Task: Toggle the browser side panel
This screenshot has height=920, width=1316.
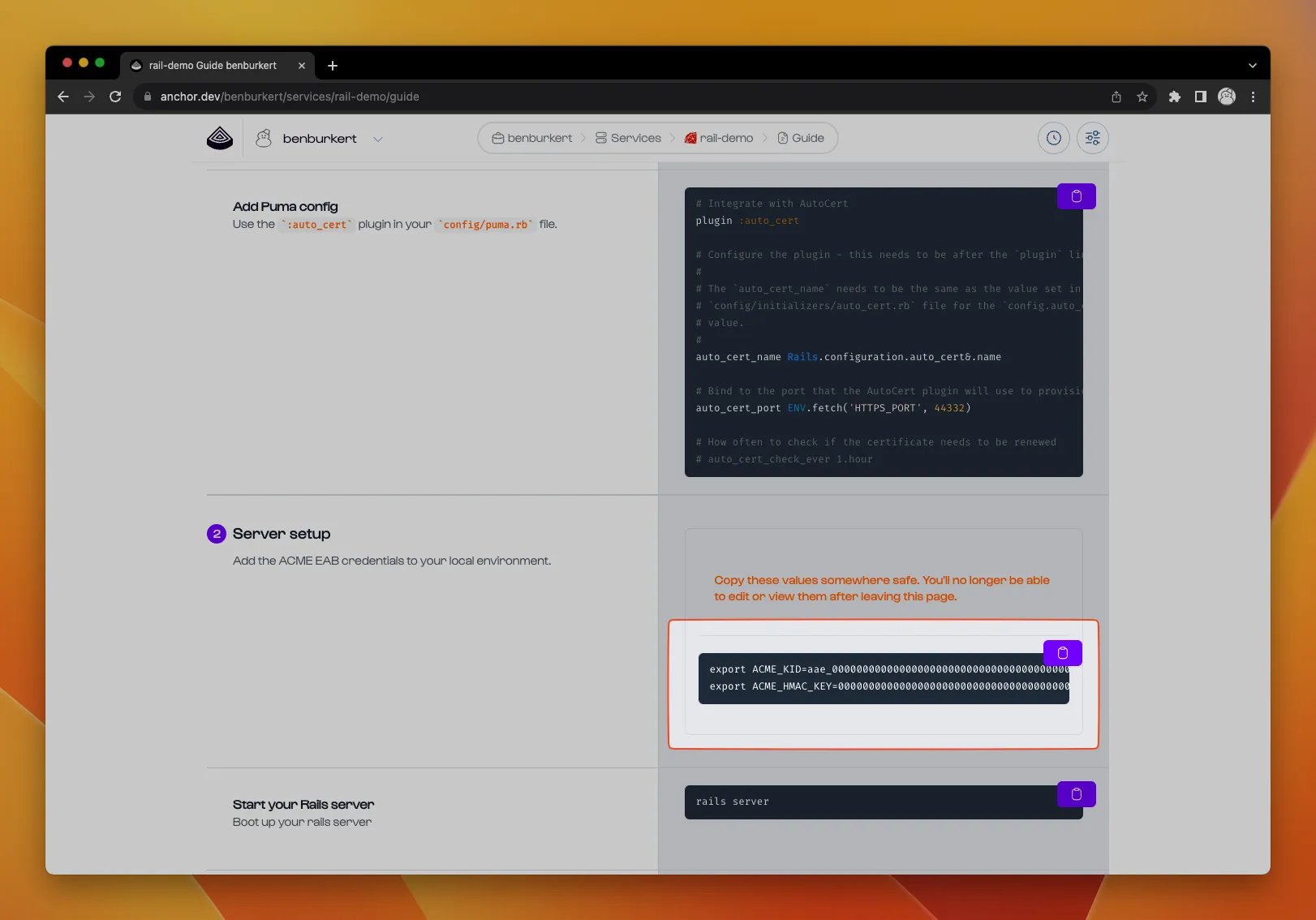Action: pyautogui.click(x=1200, y=97)
